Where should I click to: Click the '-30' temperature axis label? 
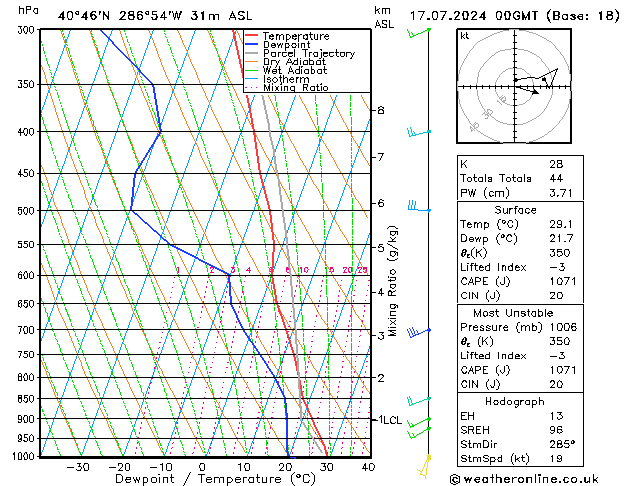tap(78, 467)
